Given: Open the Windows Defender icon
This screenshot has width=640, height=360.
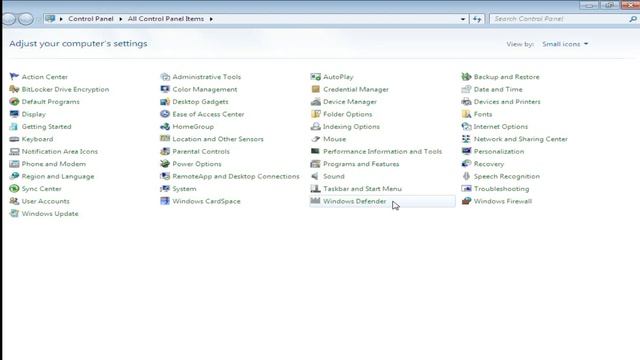Looking at the screenshot, I should tap(316, 201).
